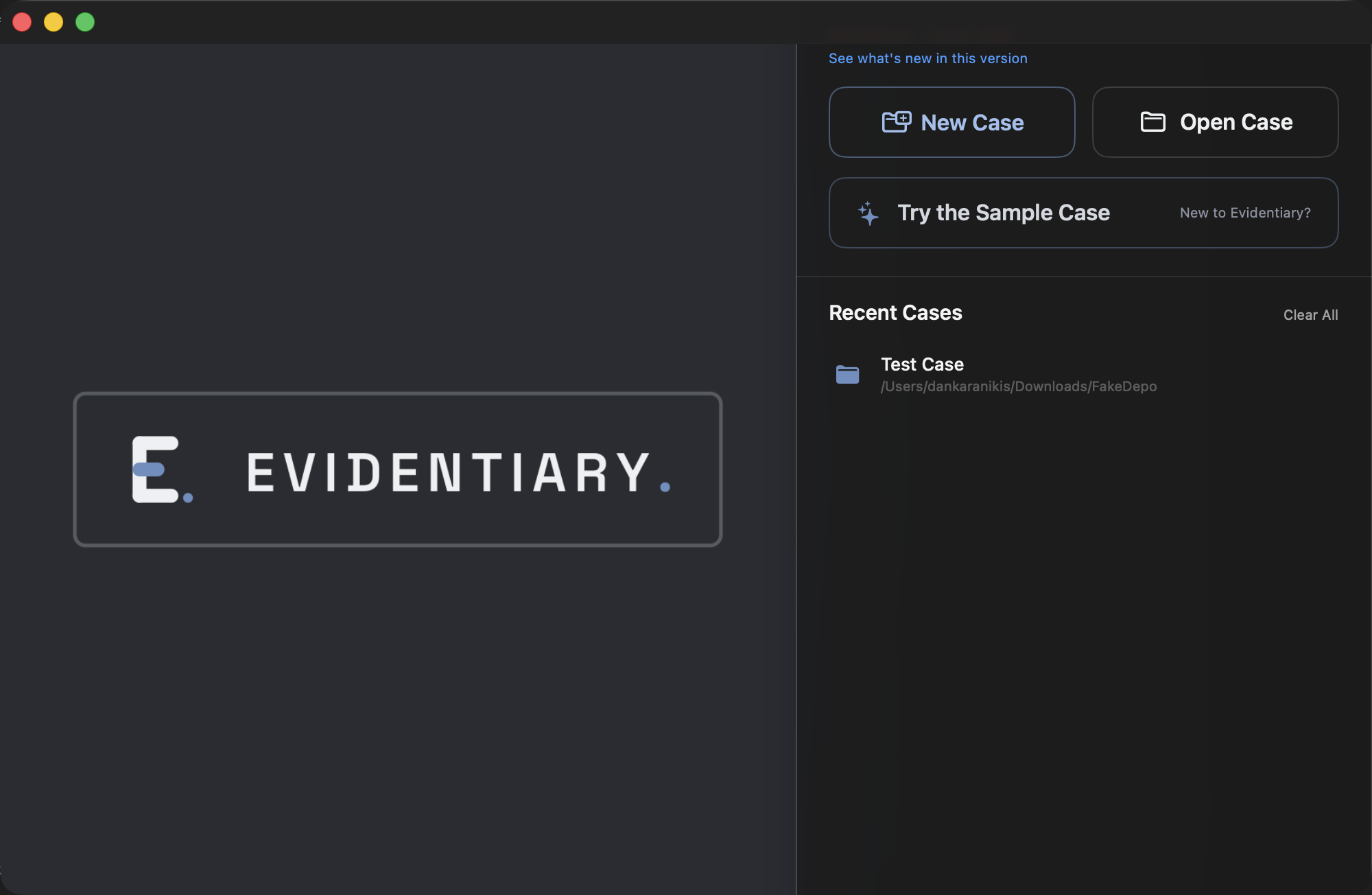Screen dimensions: 1372x895
Task: Maximize the window with the green button
Action: click(x=85, y=22)
